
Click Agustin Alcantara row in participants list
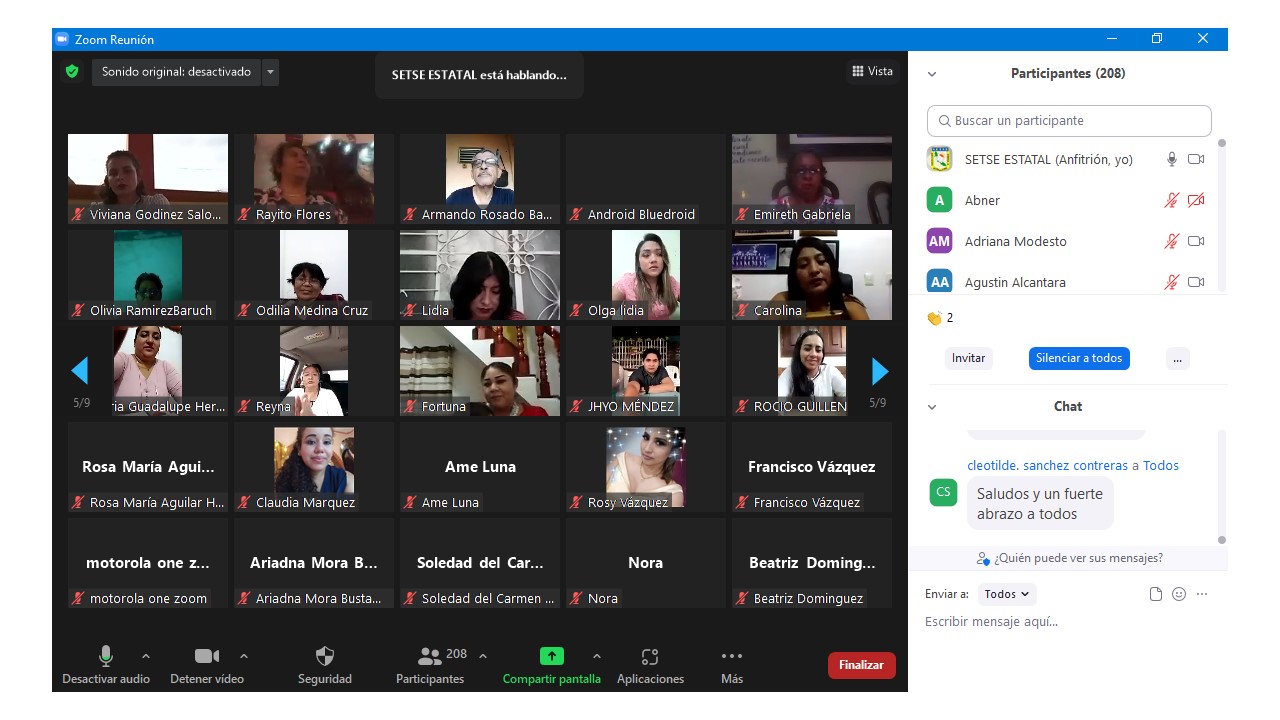1068,282
